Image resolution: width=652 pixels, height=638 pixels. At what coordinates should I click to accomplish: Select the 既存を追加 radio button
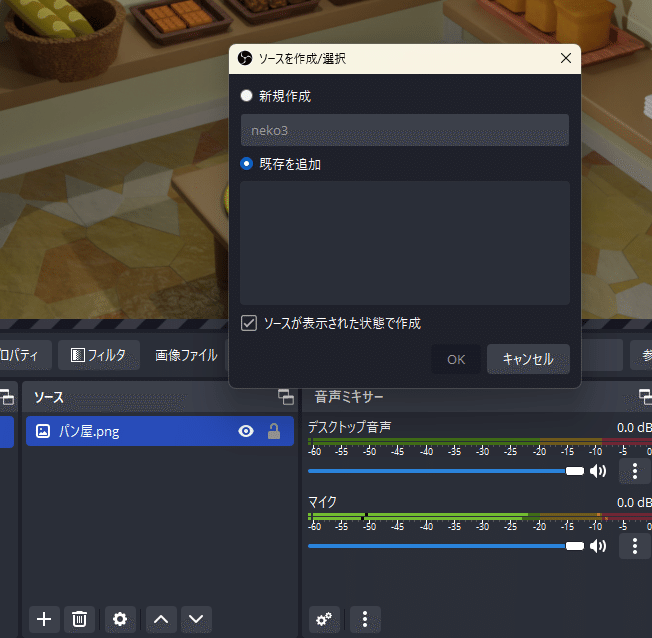(246, 164)
